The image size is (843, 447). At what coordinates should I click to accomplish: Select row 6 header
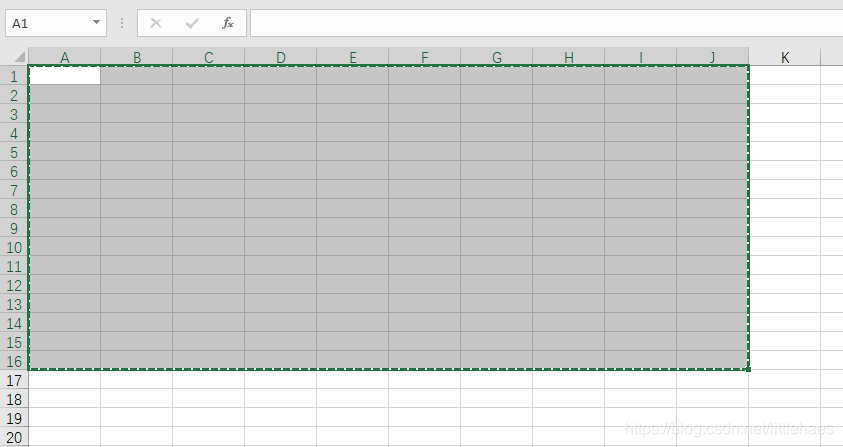pyautogui.click(x=14, y=171)
